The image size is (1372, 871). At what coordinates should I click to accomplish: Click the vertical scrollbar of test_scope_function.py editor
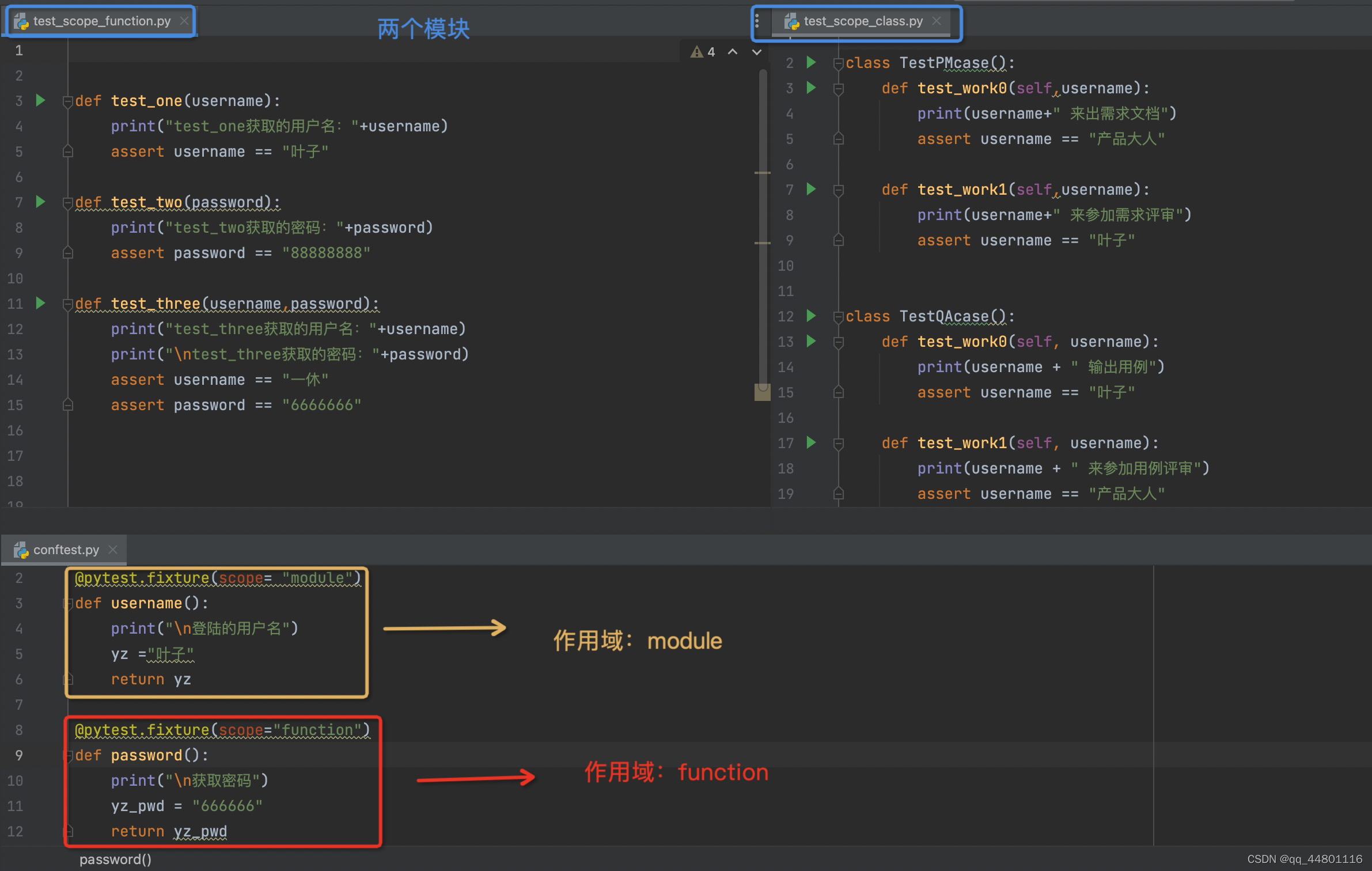click(763, 230)
